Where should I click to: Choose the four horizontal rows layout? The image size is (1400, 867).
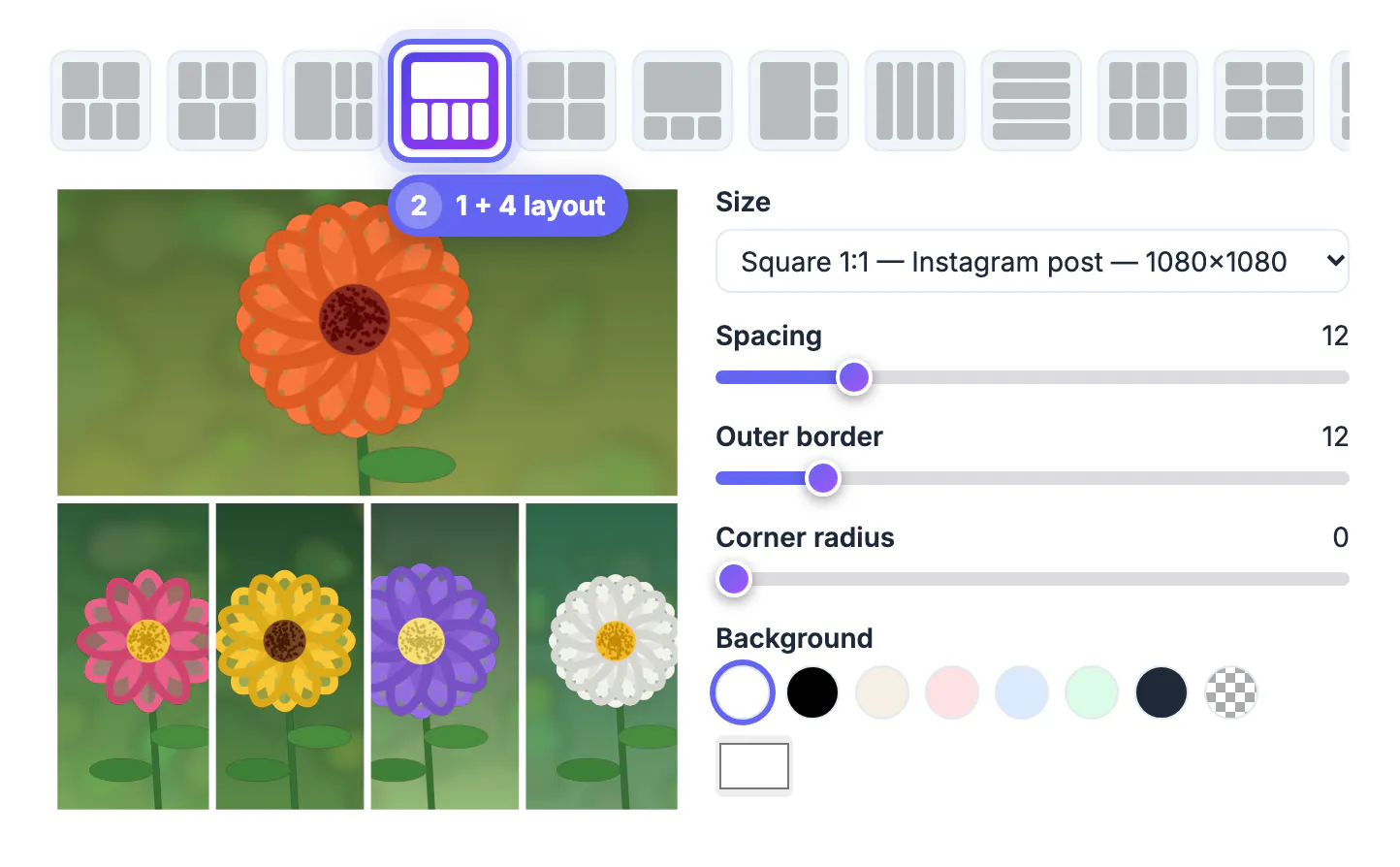(x=1032, y=101)
